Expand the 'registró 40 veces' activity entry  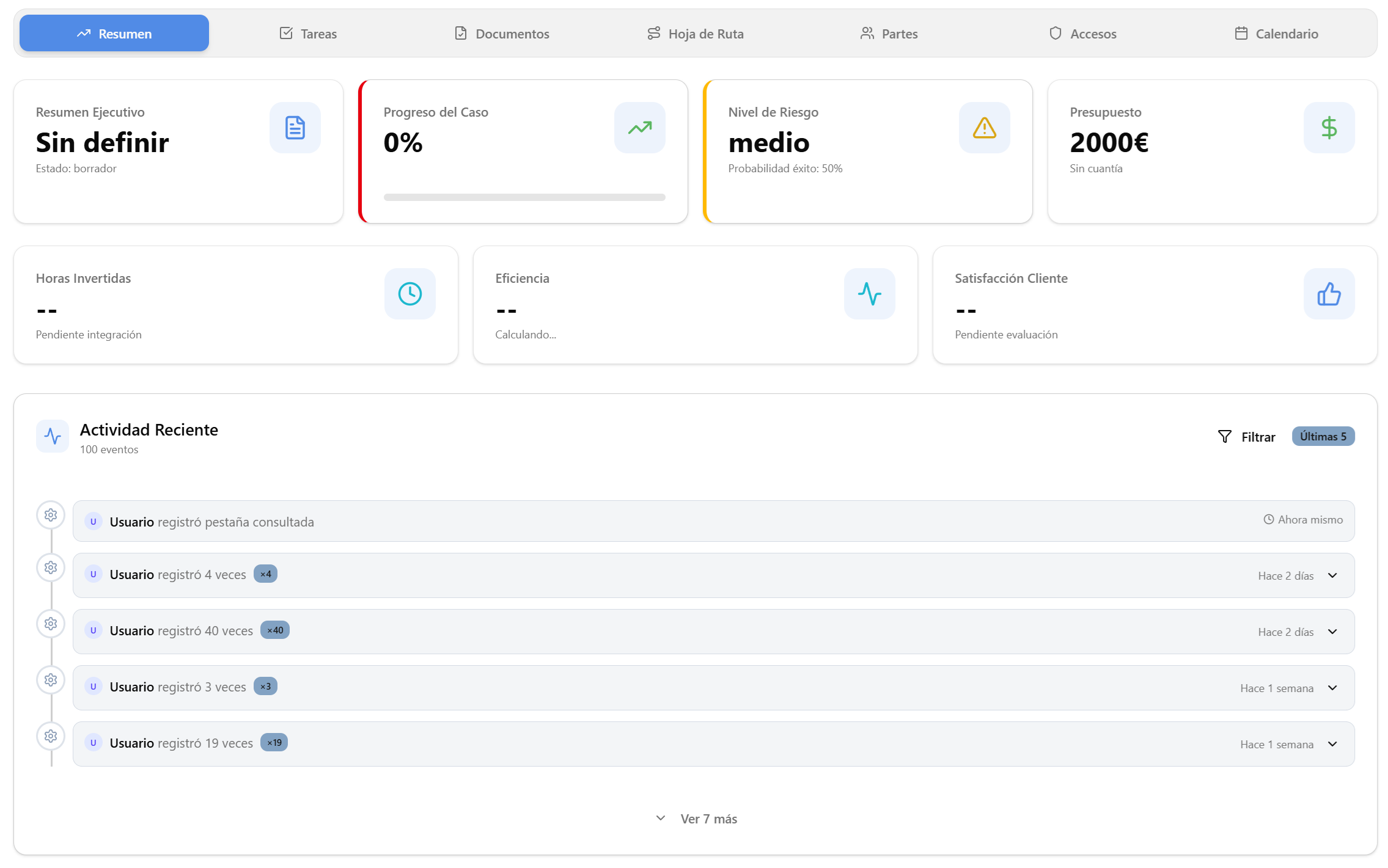pyautogui.click(x=1332, y=632)
